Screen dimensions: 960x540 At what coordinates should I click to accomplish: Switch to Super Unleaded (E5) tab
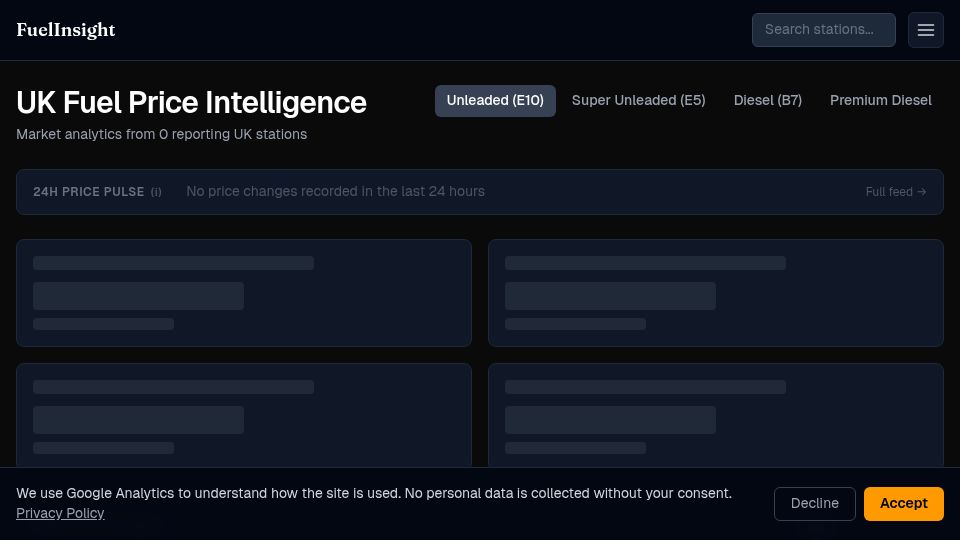[x=638, y=100]
